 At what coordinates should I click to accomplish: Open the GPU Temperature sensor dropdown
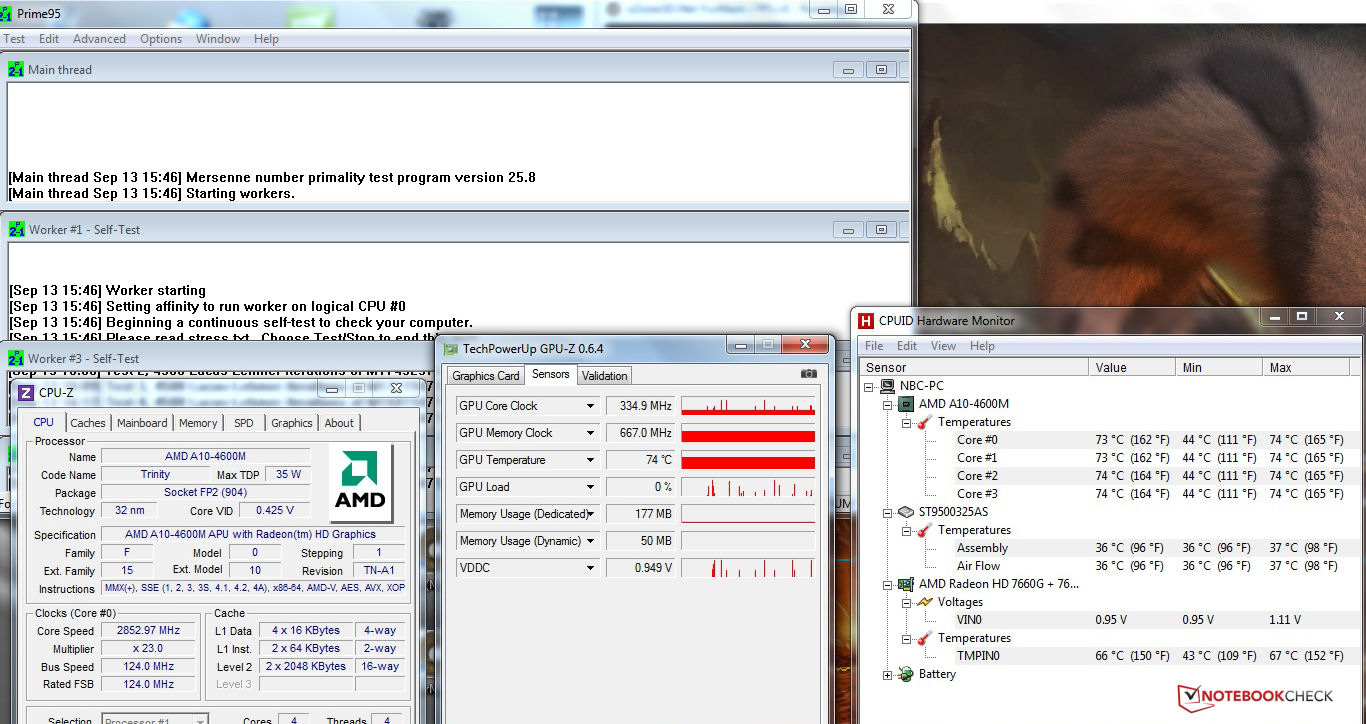(590, 460)
